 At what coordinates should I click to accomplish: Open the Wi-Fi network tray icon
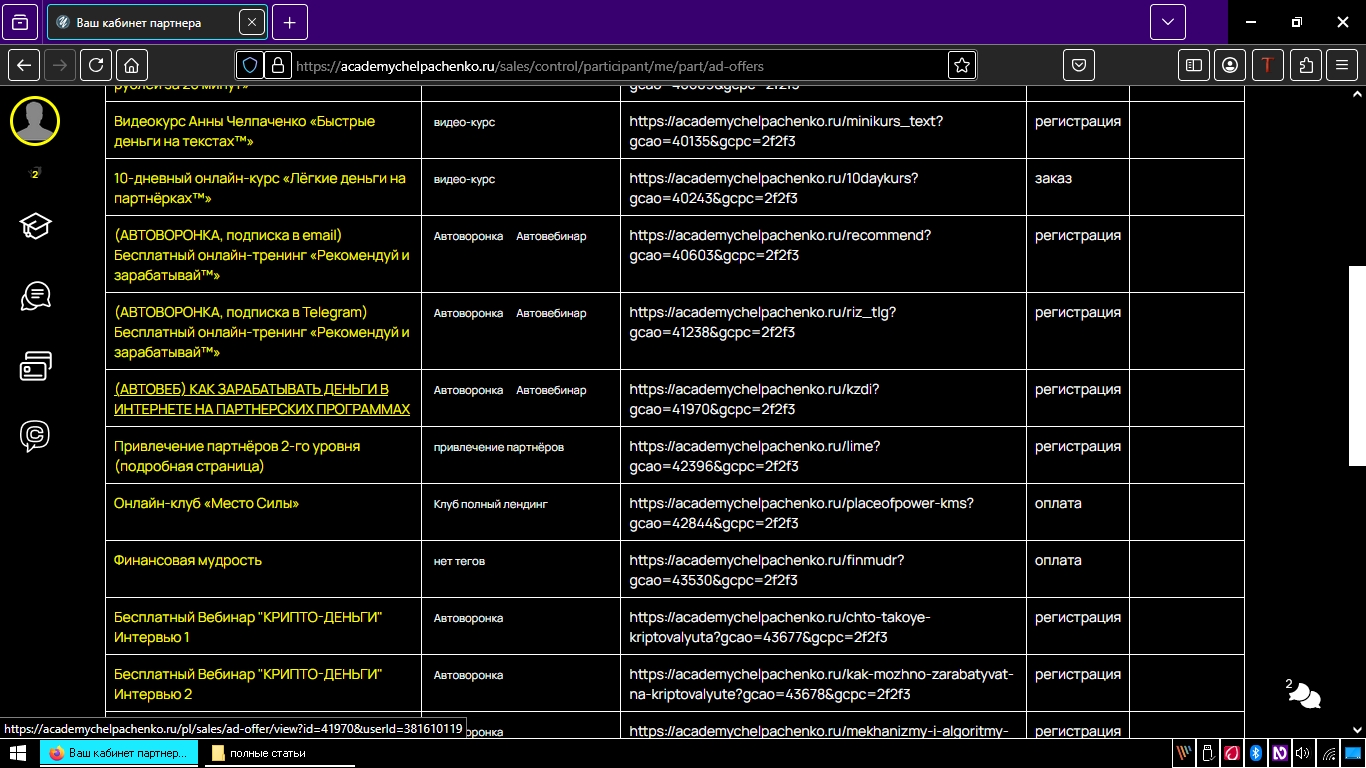pos(1327,753)
